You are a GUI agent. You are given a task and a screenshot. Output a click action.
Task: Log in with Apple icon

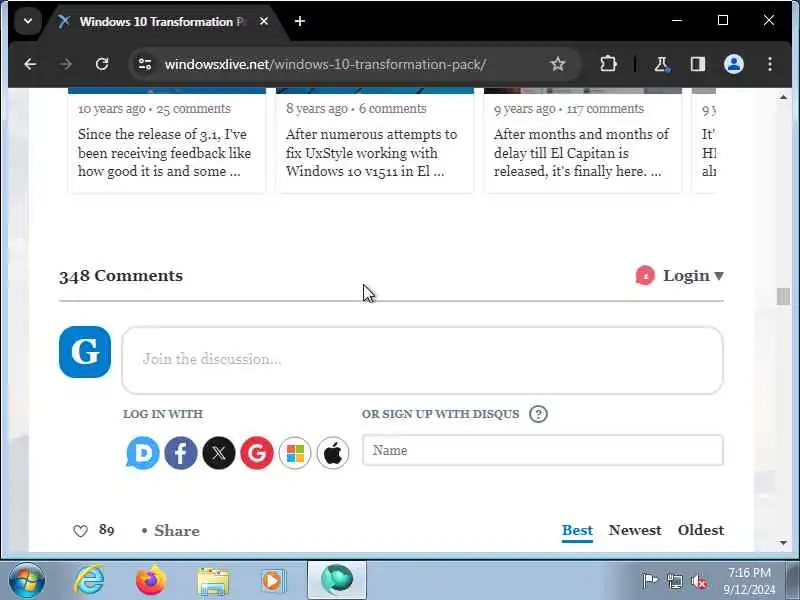point(333,453)
